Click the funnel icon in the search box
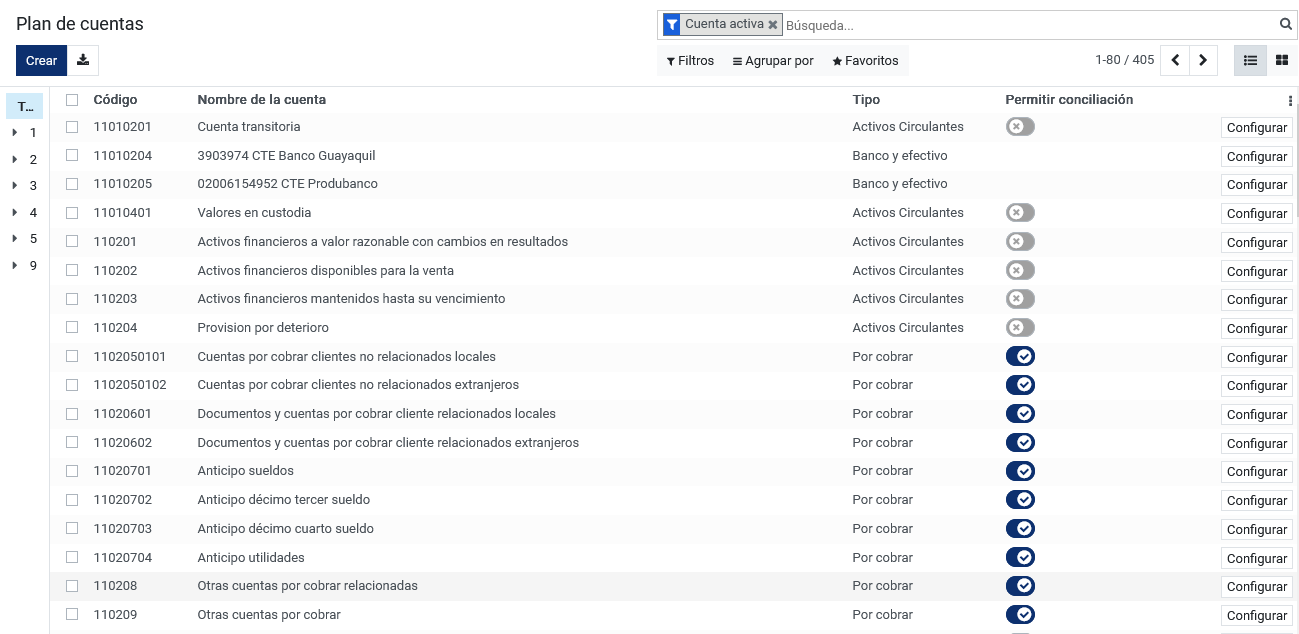 coord(671,25)
